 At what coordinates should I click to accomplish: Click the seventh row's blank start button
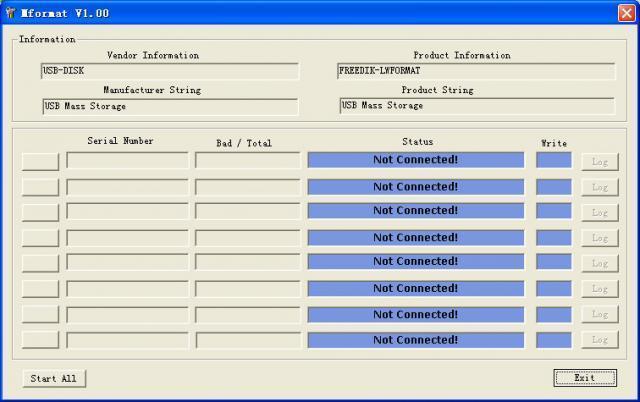40,314
